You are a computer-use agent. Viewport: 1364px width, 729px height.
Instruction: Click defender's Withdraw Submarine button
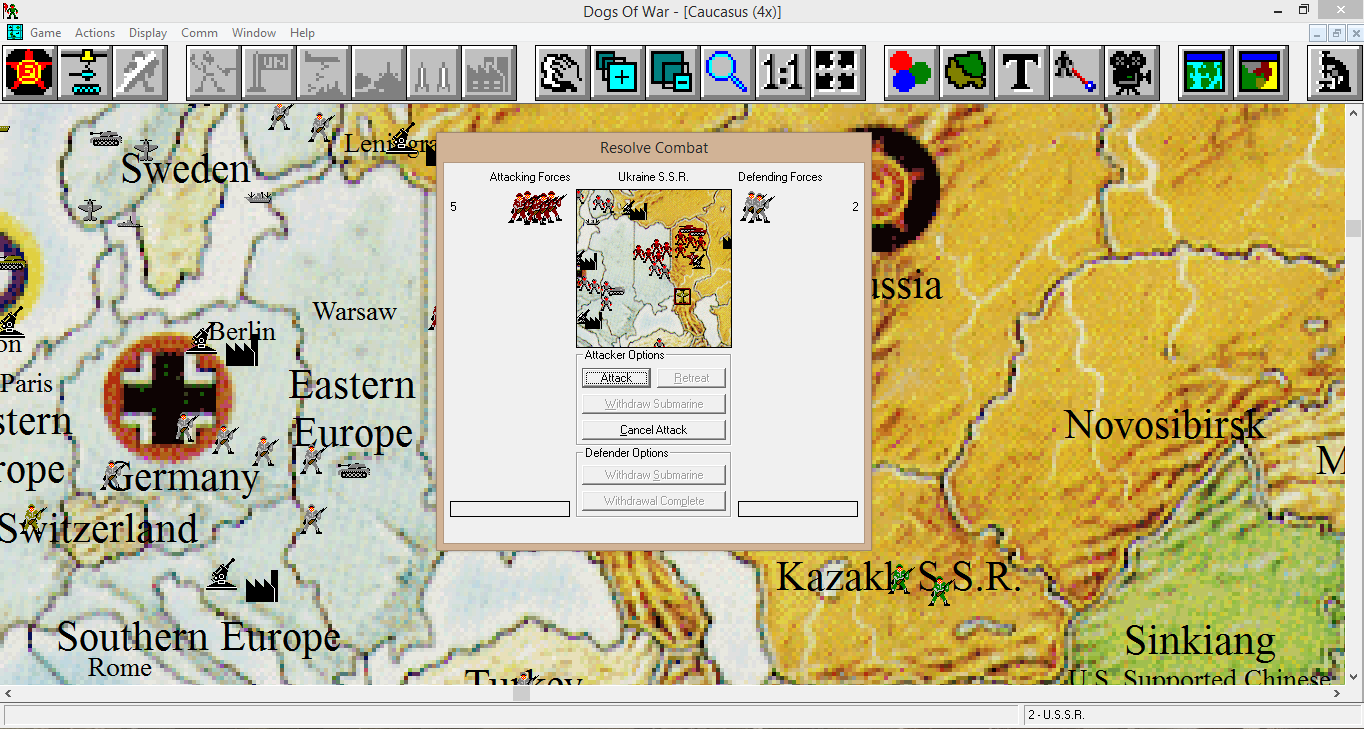tap(654, 475)
